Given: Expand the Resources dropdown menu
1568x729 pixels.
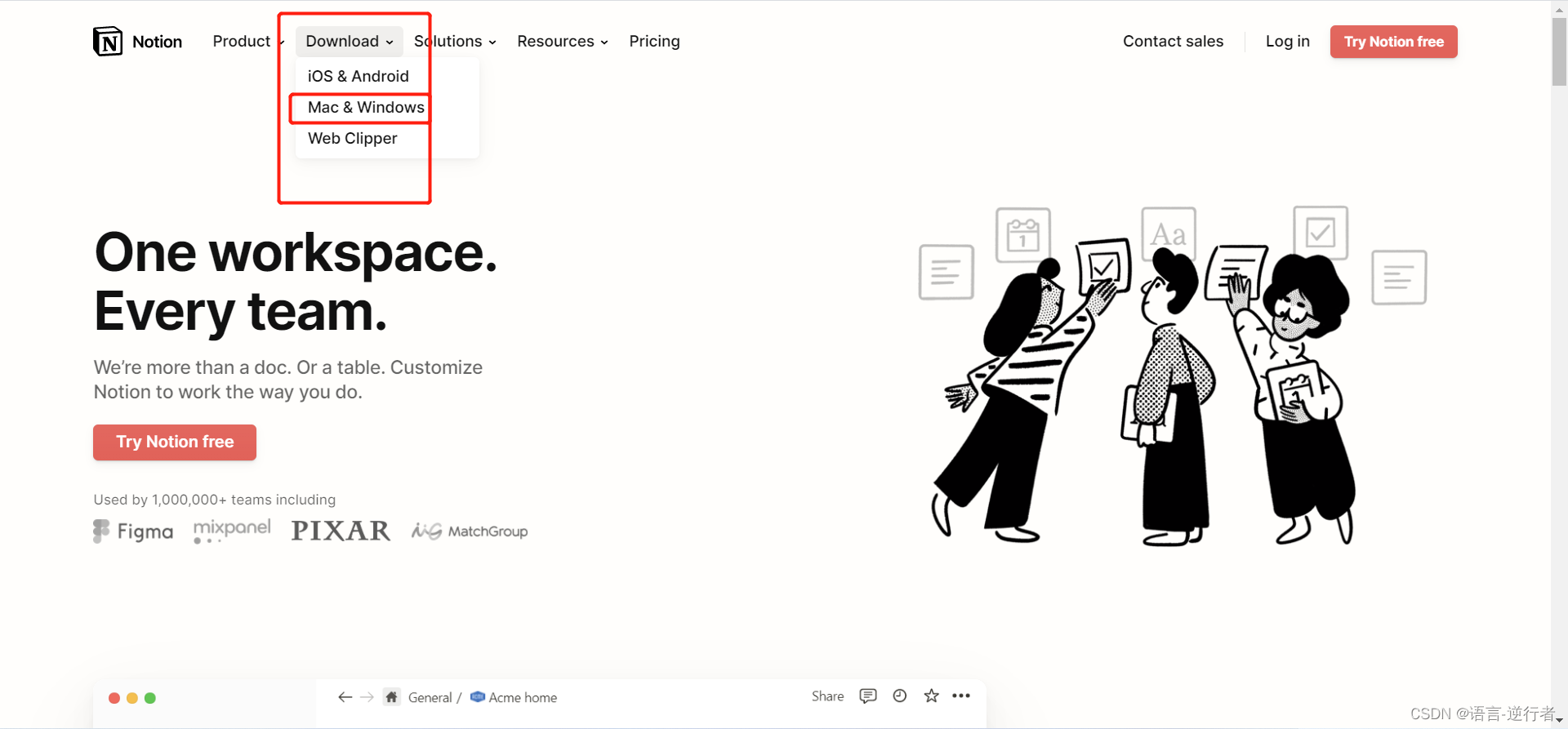Looking at the screenshot, I should 563,42.
